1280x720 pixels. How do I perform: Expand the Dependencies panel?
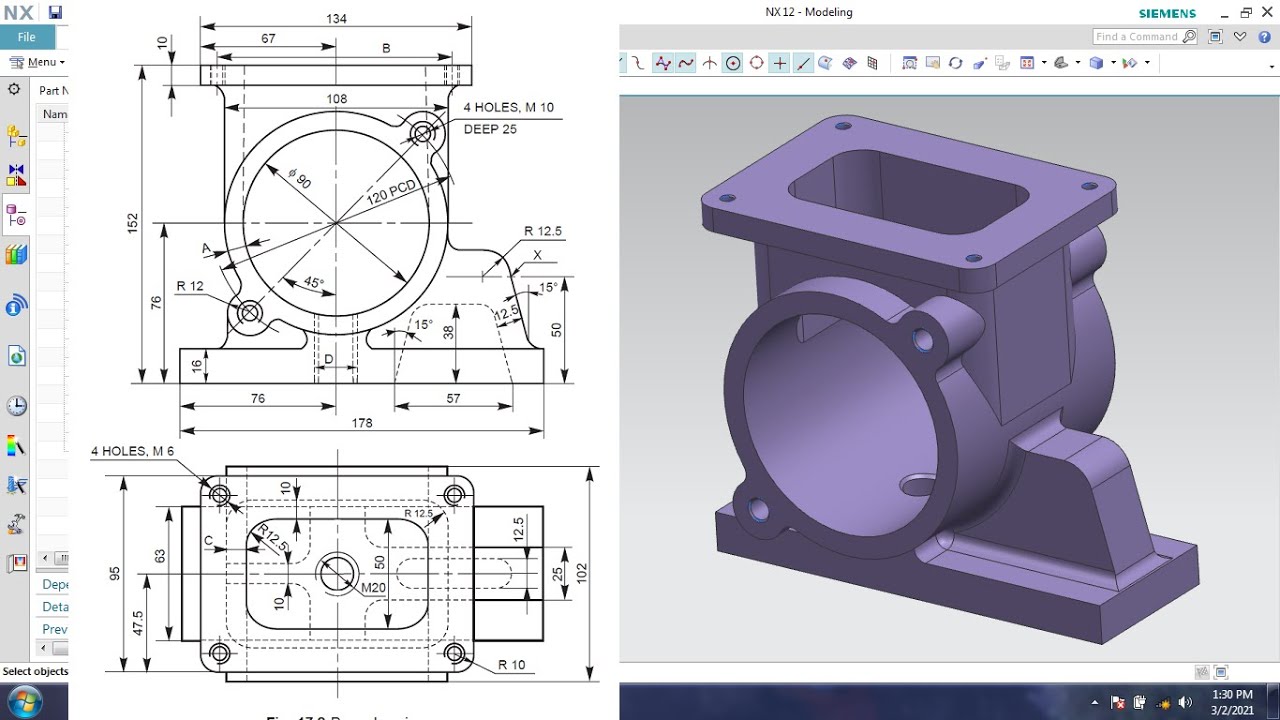(x=54, y=584)
